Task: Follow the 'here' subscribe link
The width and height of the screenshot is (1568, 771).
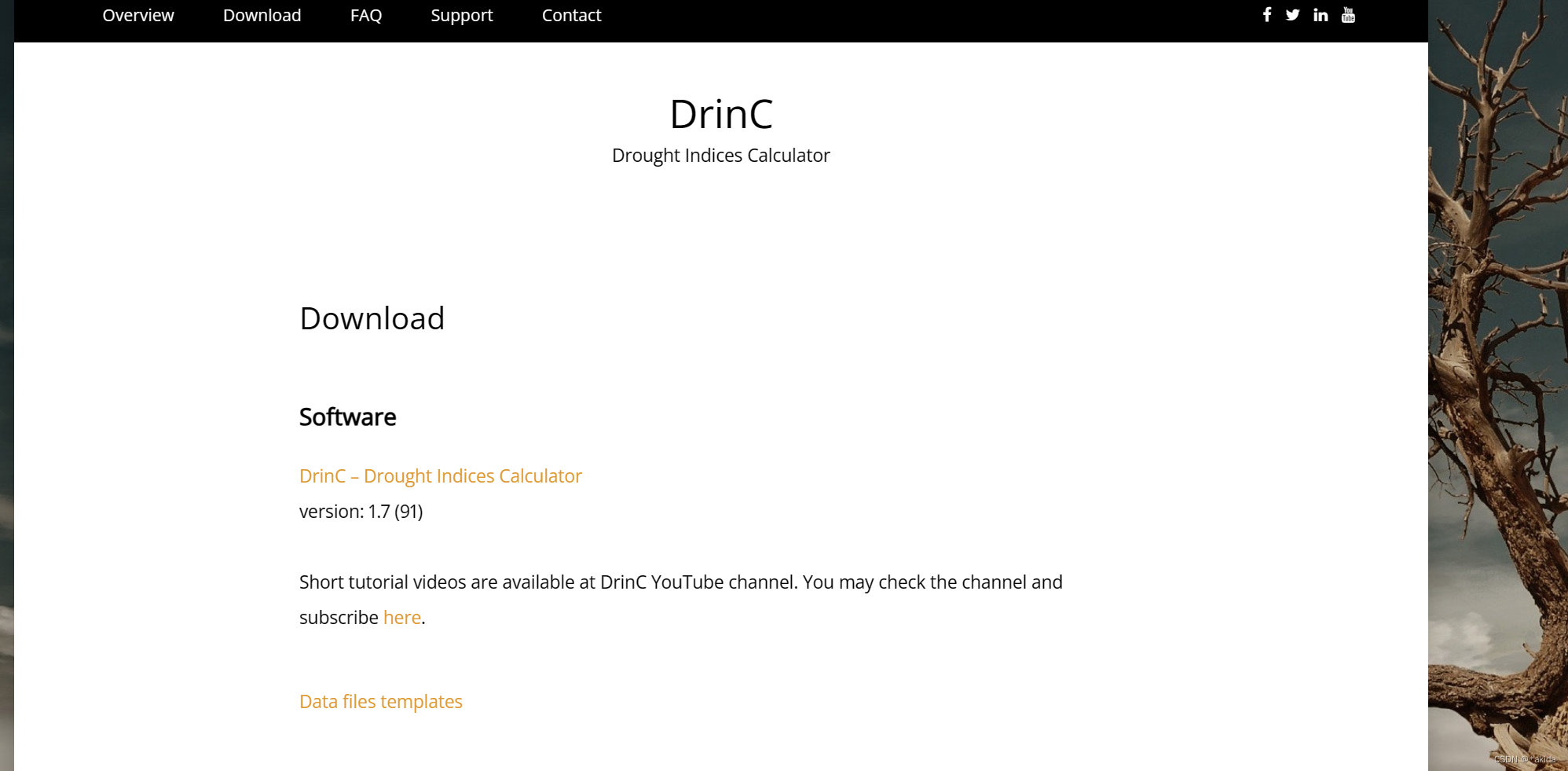Action: 402,618
